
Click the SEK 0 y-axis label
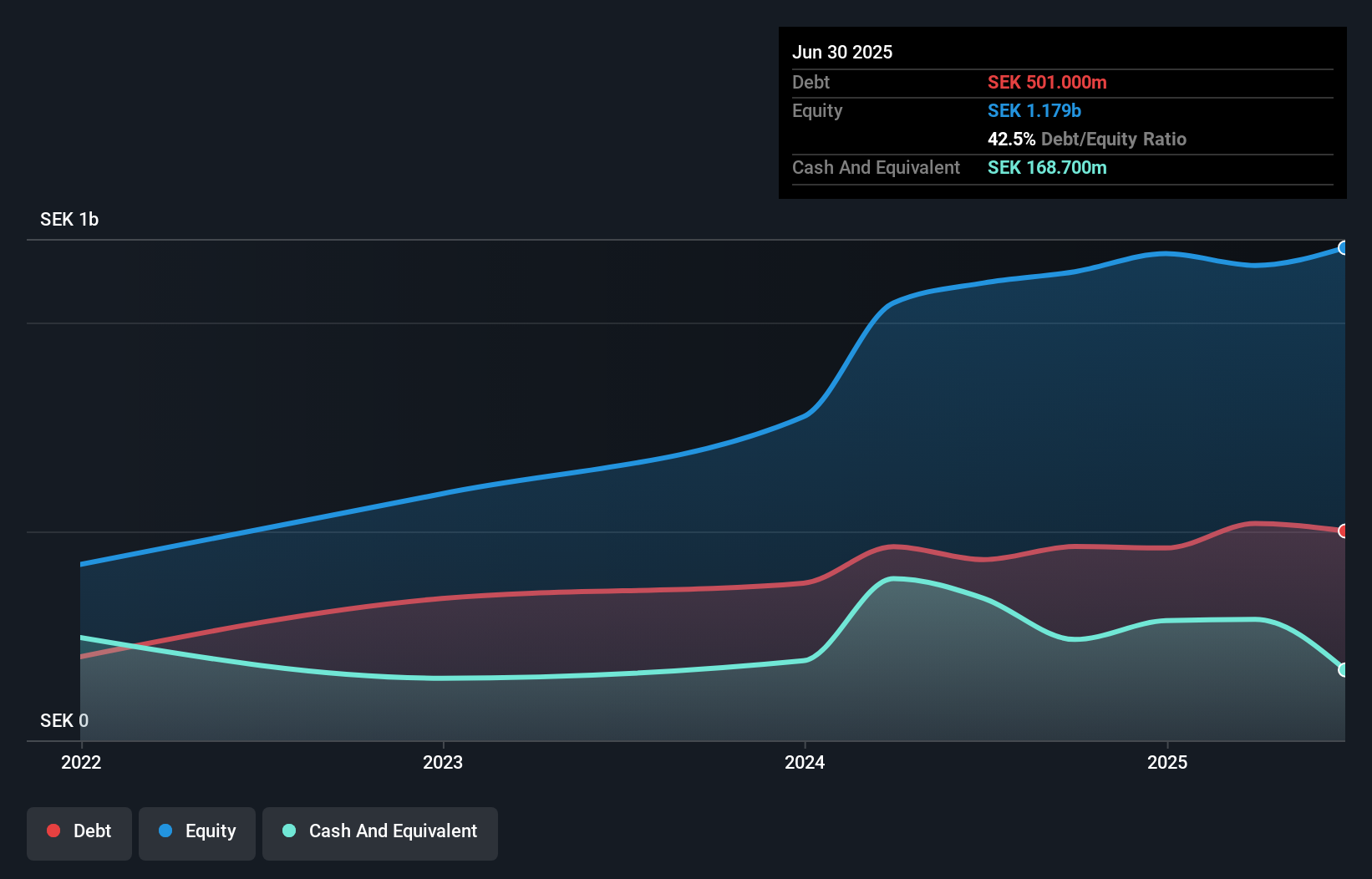[x=64, y=720]
